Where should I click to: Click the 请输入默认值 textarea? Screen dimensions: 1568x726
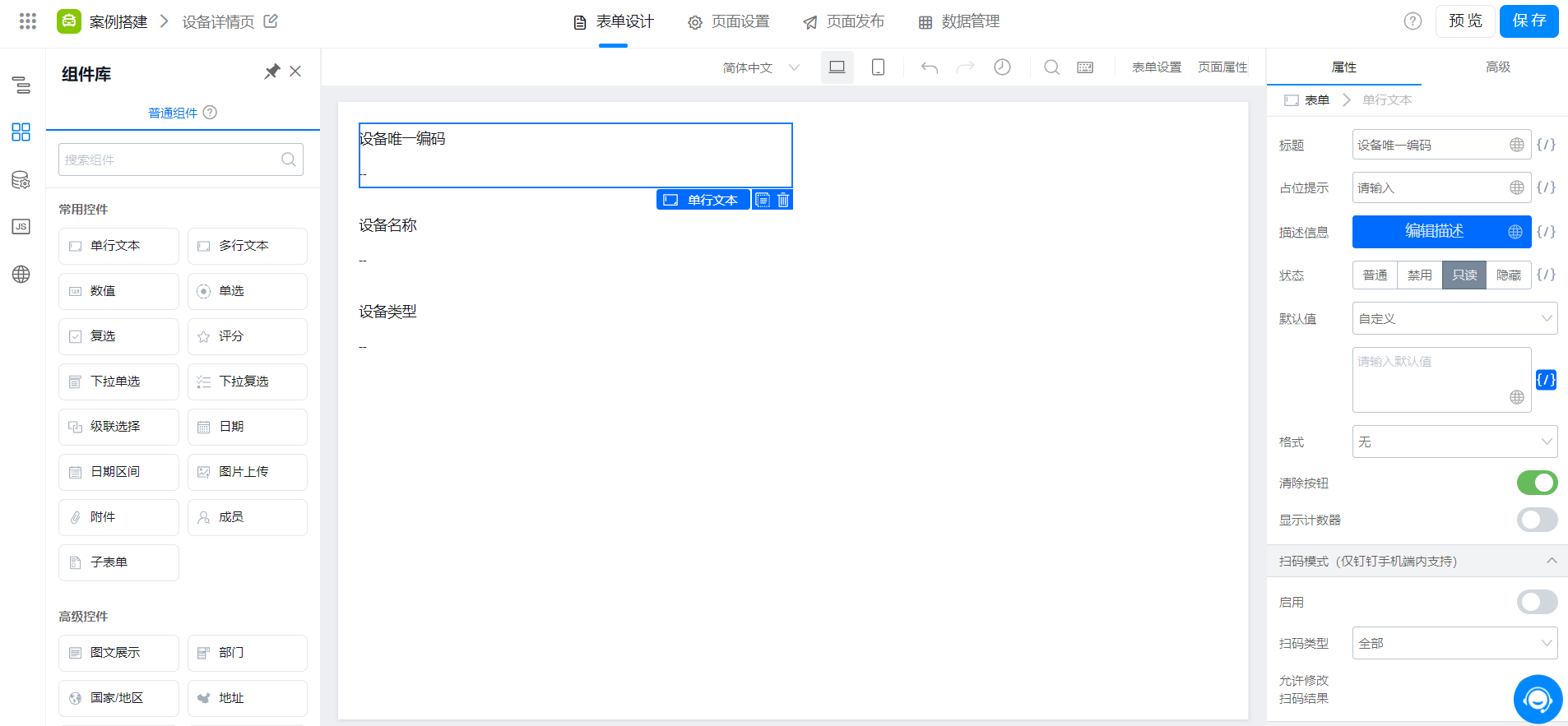pyautogui.click(x=1441, y=380)
